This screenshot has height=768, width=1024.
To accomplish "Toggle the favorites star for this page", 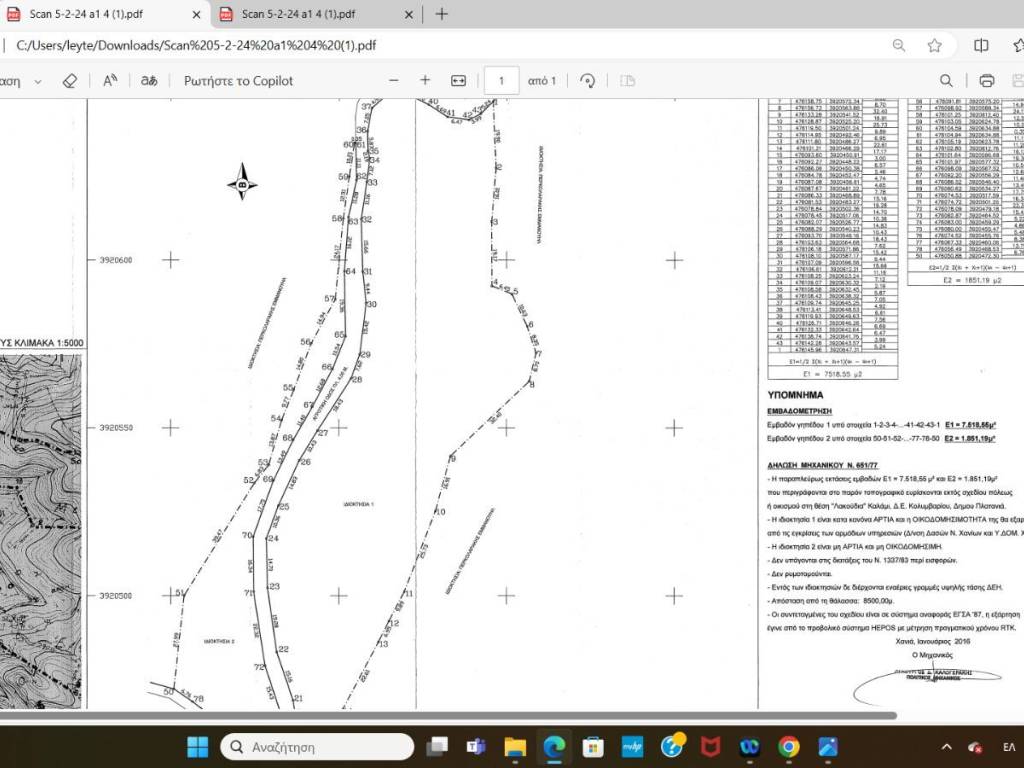I will (934, 45).
